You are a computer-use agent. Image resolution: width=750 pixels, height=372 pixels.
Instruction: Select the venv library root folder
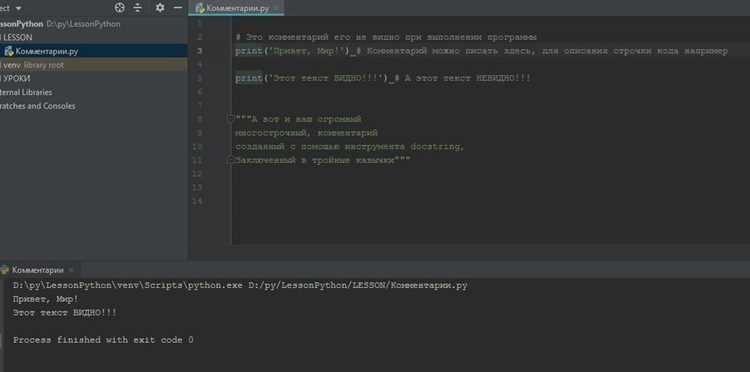click(x=33, y=65)
